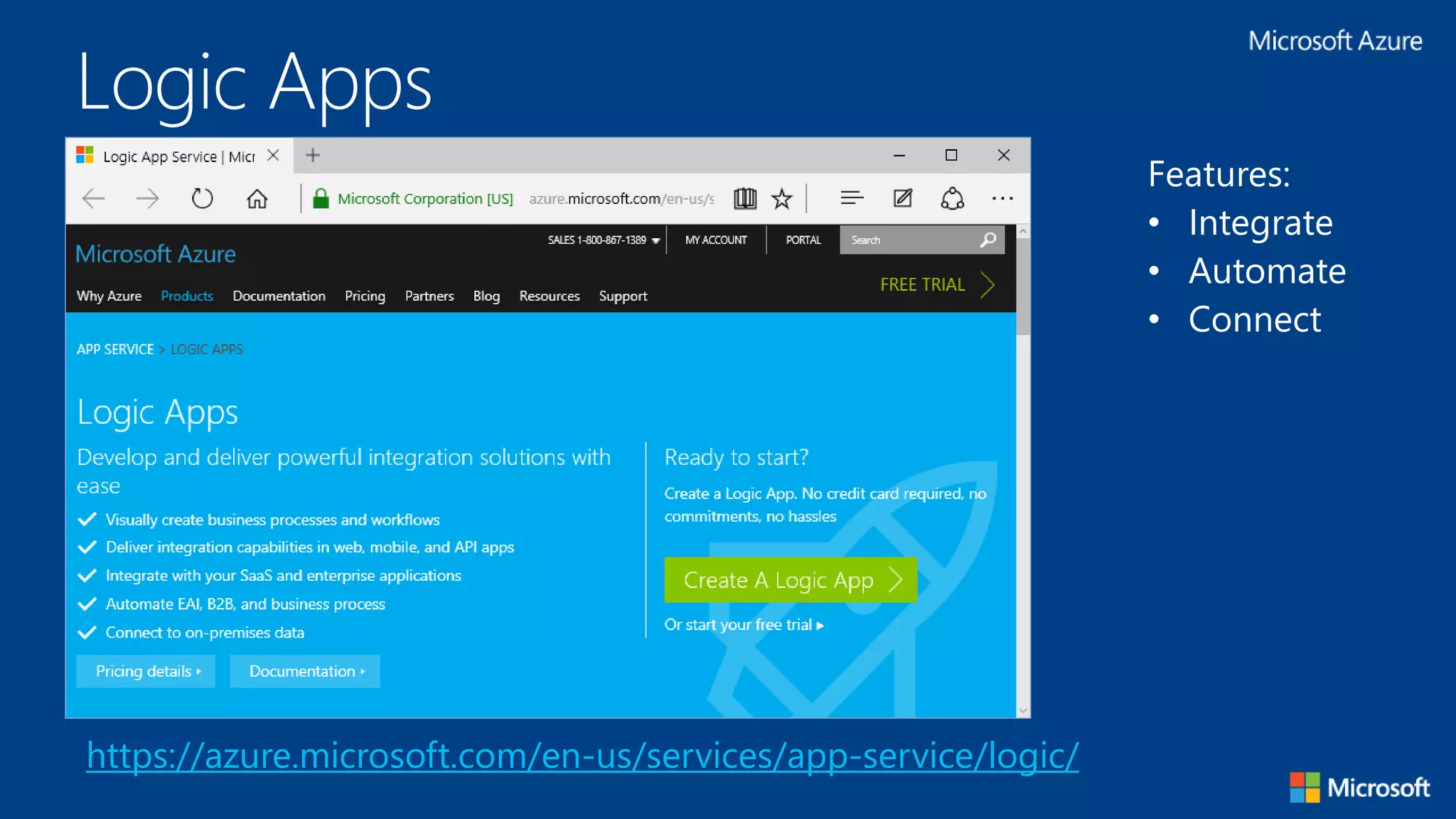Image resolution: width=1456 pixels, height=819 pixels.
Task: Open the PORTAL link
Action: pos(803,240)
